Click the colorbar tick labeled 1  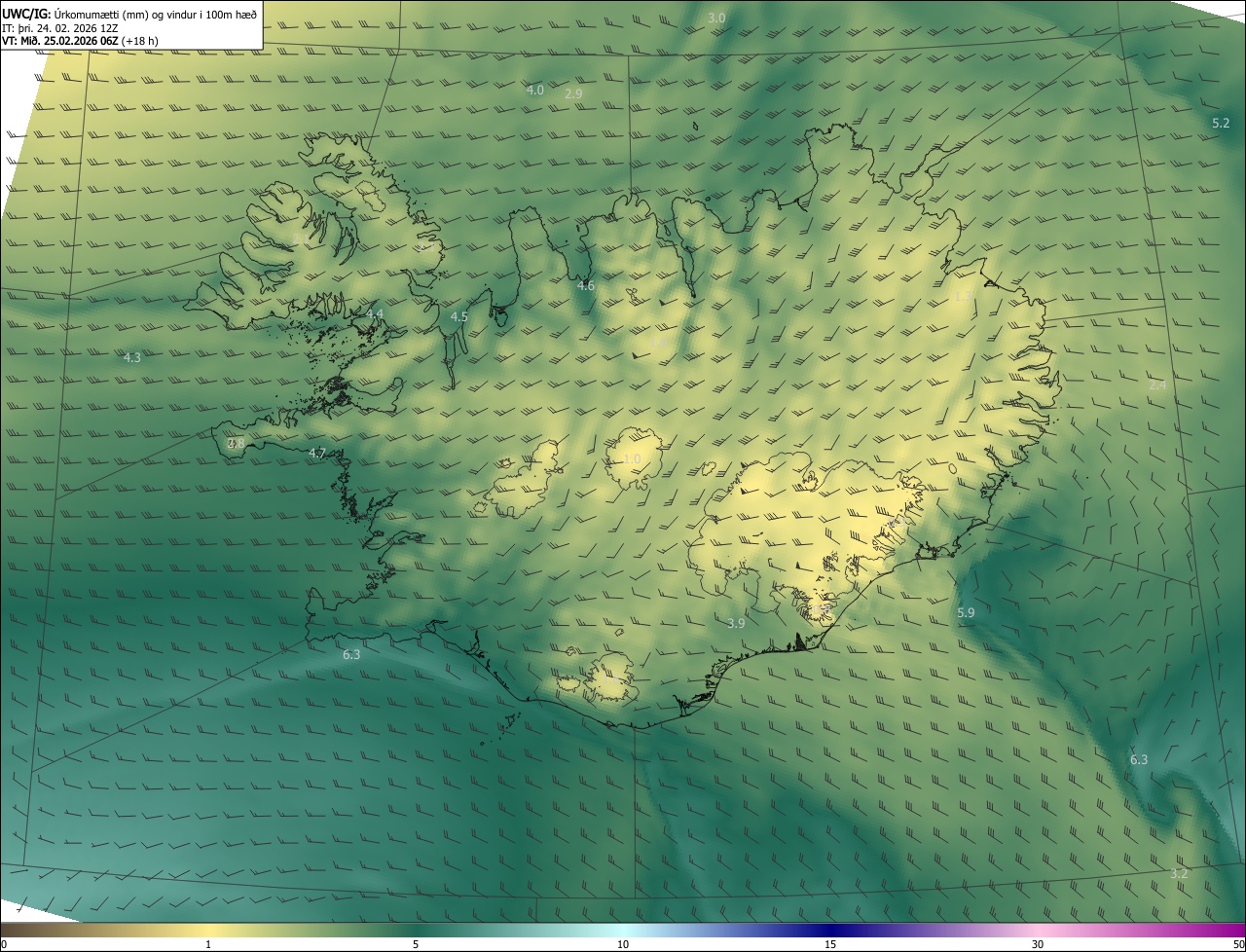pos(208,944)
